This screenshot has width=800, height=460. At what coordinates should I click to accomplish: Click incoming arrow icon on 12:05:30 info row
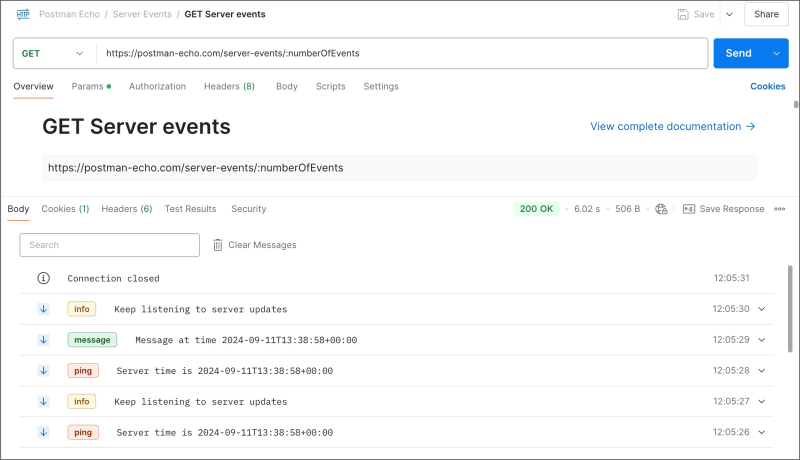[43, 309]
